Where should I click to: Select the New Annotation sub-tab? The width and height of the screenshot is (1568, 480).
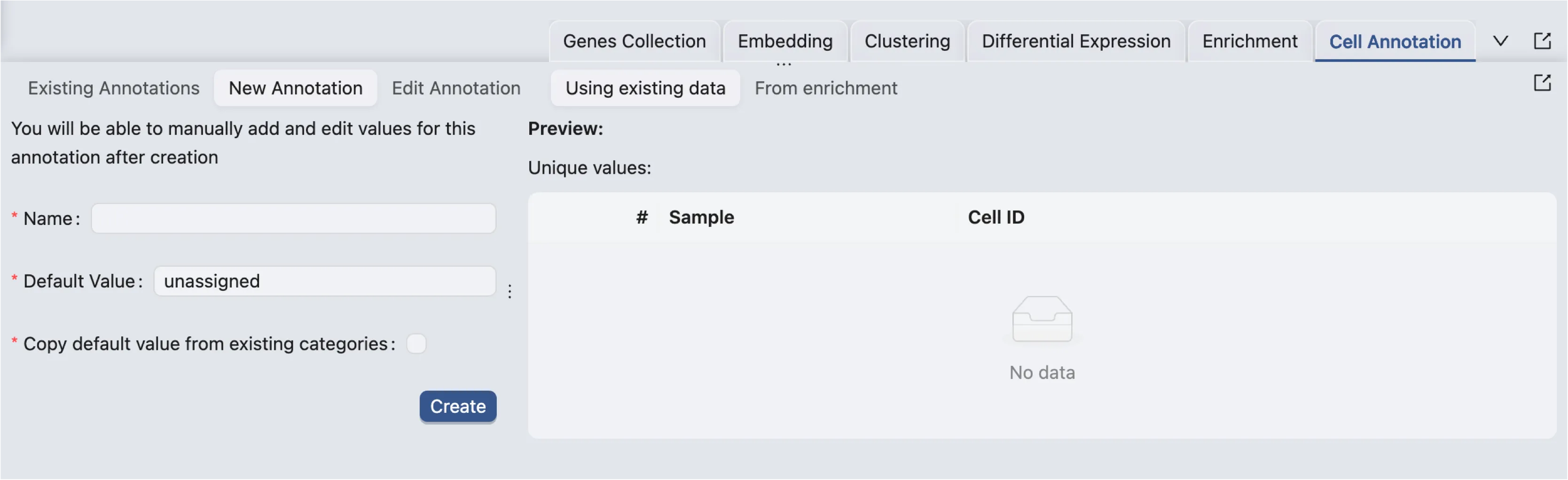[295, 88]
